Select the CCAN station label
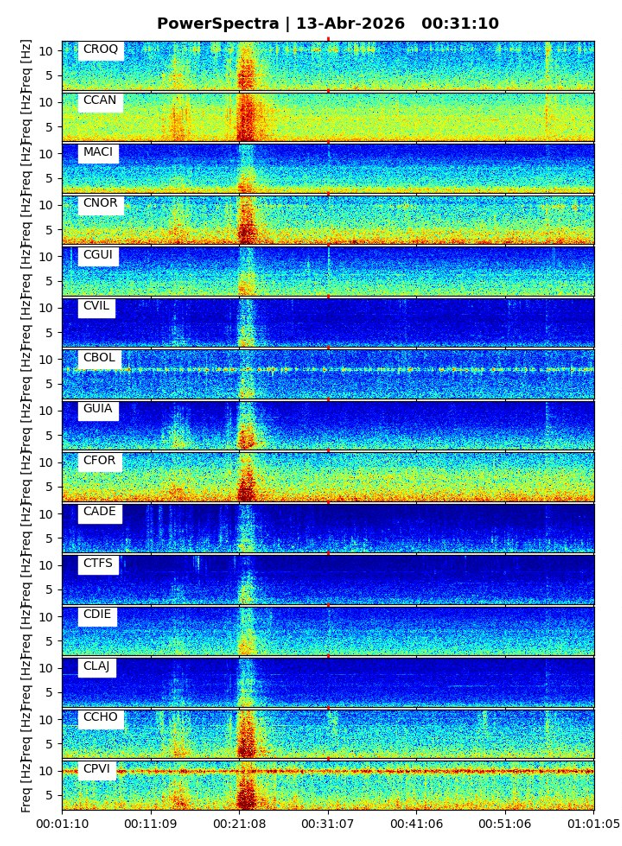Screen dimensions: 622x846 click(99, 101)
